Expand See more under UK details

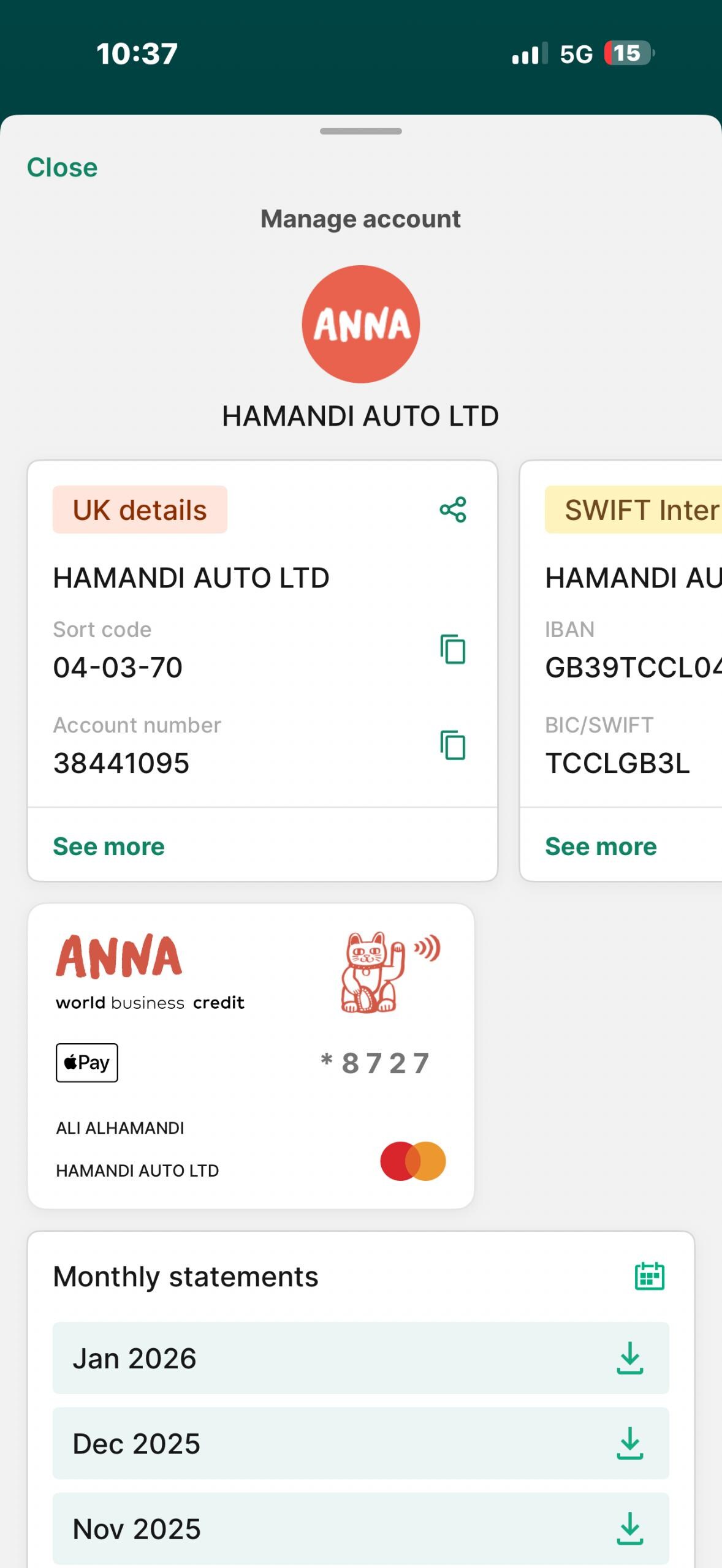(x=109, y=846)
